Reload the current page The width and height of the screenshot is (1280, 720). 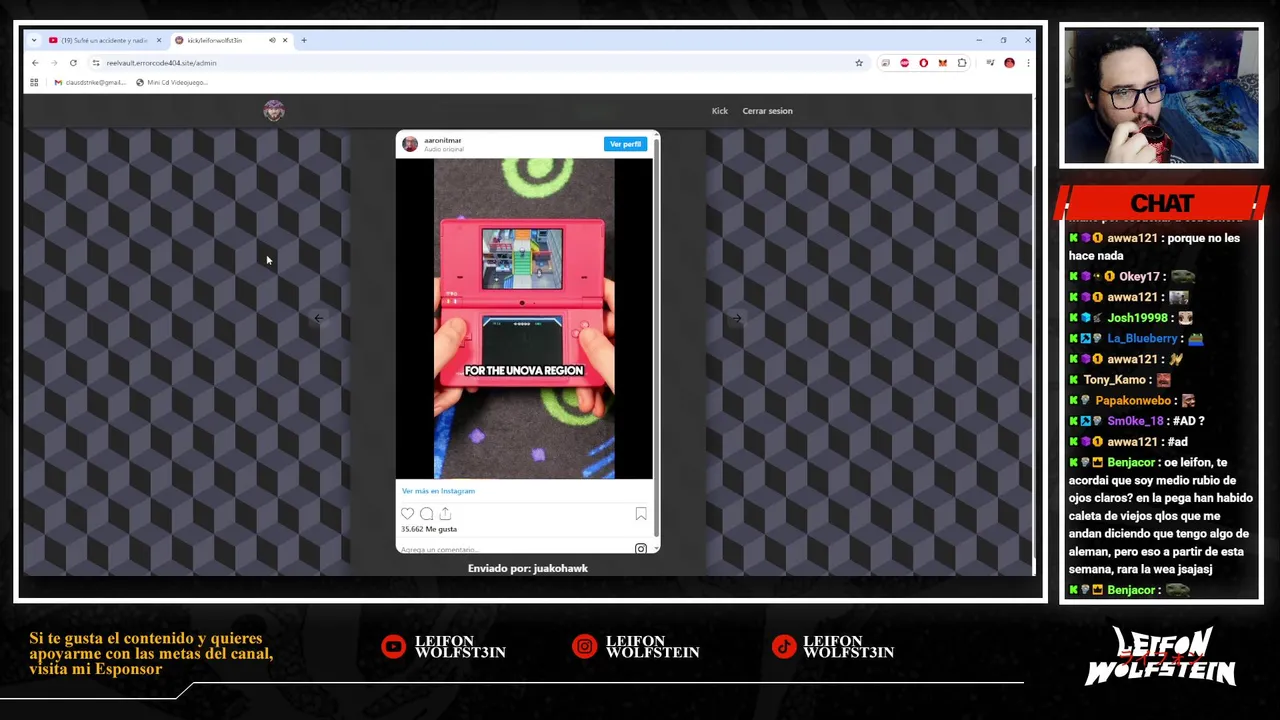pyautogui.click(x=73, y=63)
